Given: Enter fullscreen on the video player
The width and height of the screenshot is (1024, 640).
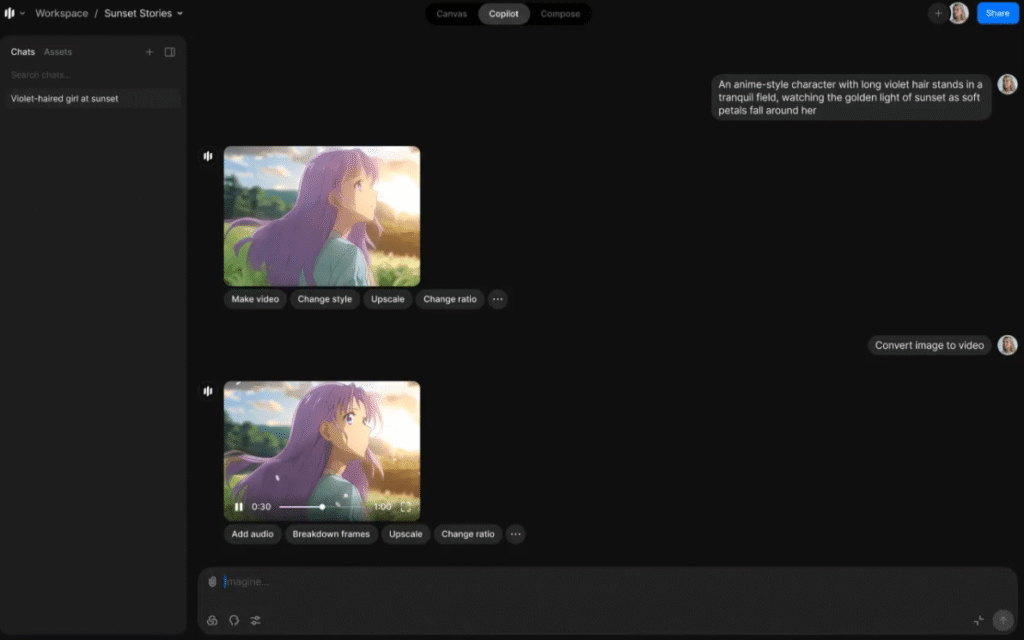Looking at the screenshot, I should [x=404, y=506].
